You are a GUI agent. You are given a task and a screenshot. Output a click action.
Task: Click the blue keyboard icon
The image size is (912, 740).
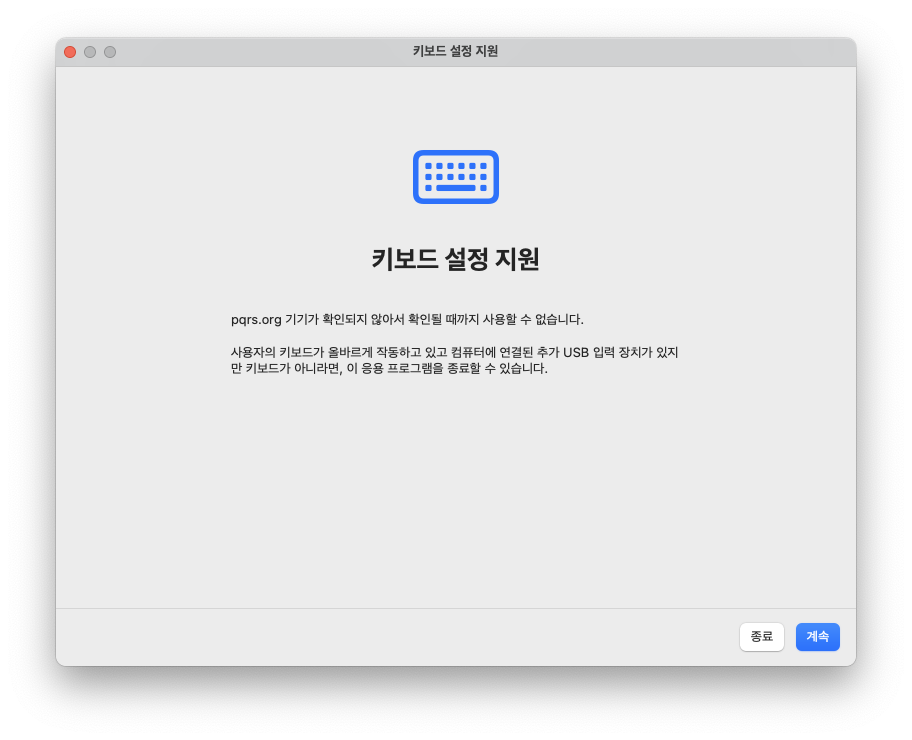click(455, 177)
